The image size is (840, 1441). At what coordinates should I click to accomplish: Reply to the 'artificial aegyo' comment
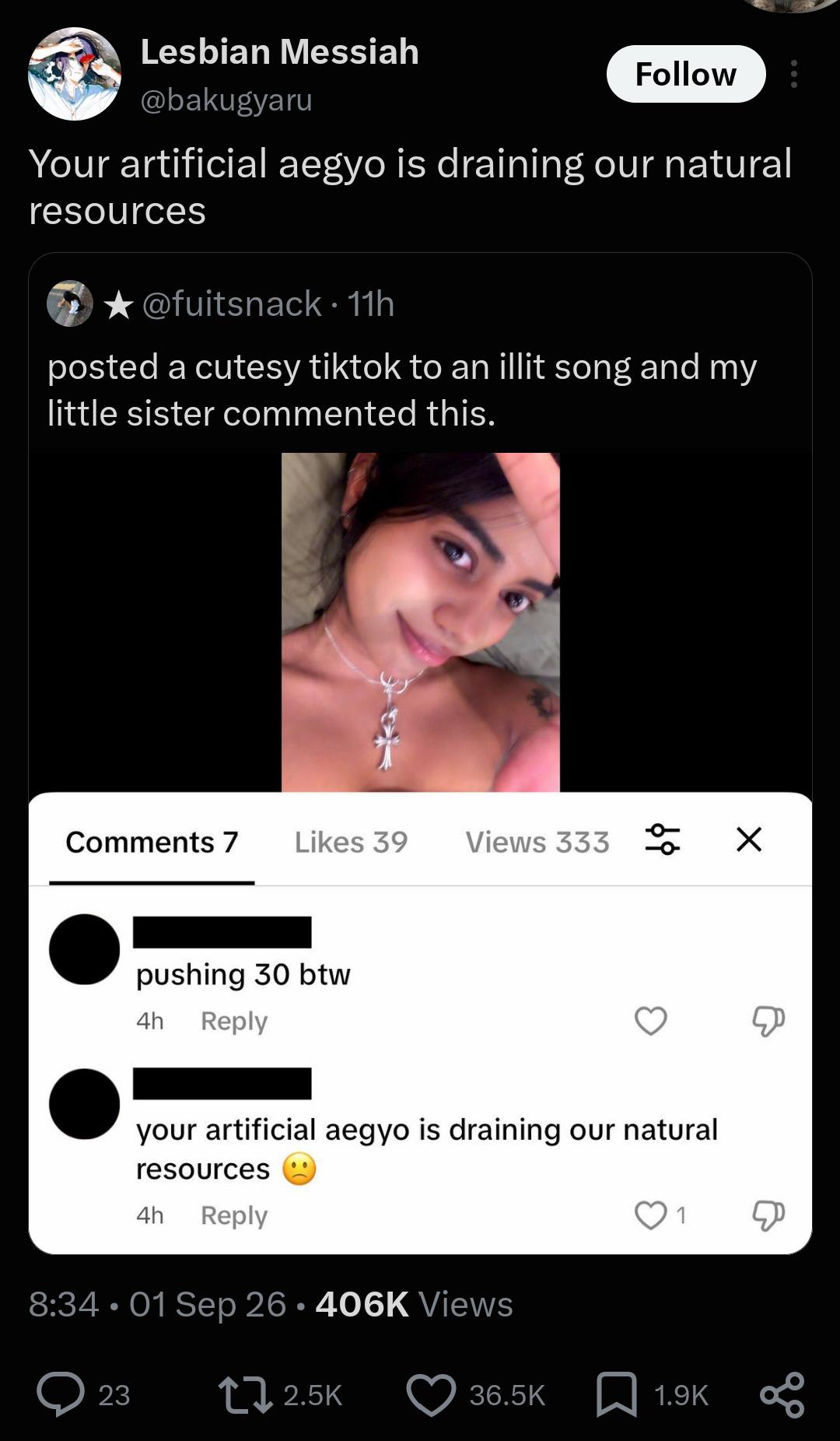pos(234,1215)
